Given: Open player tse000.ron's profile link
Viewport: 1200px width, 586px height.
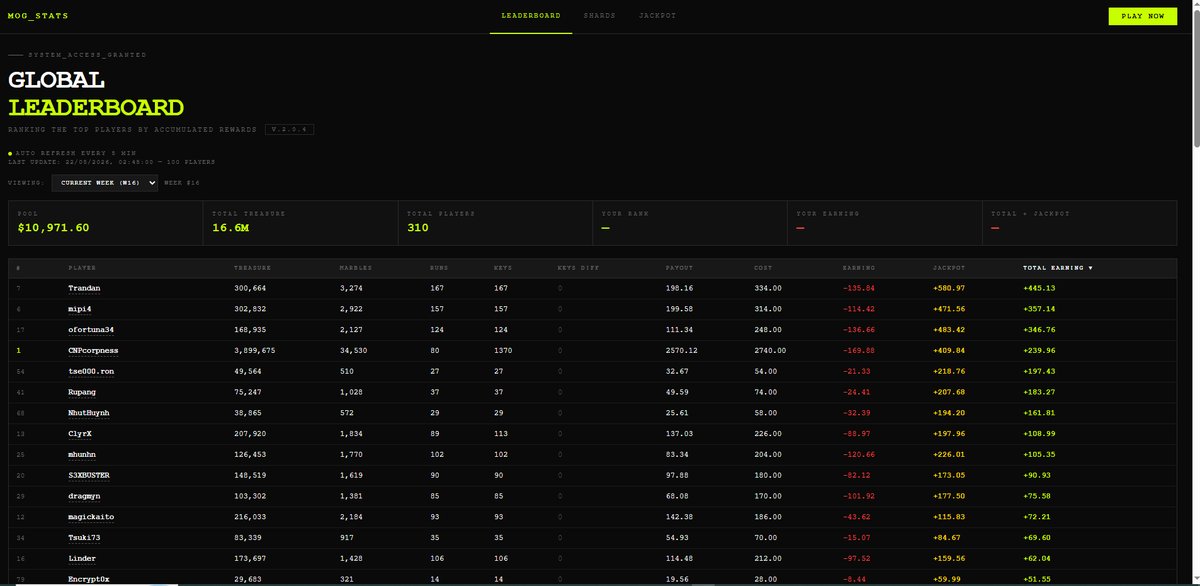Looking at the screenshot, I should (91, 372).
